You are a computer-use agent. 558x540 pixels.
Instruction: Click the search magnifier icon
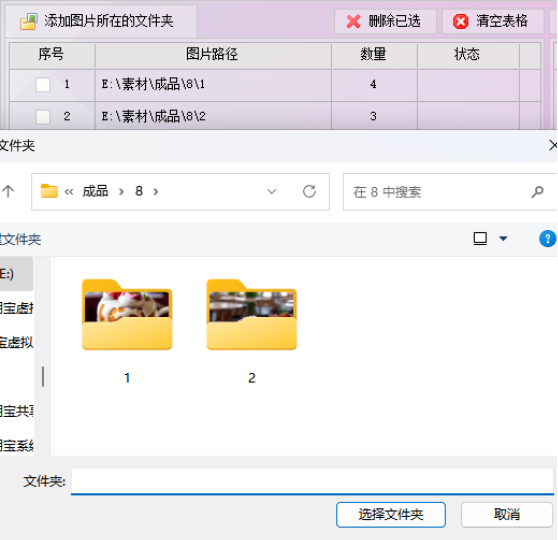tap(537, 192)
